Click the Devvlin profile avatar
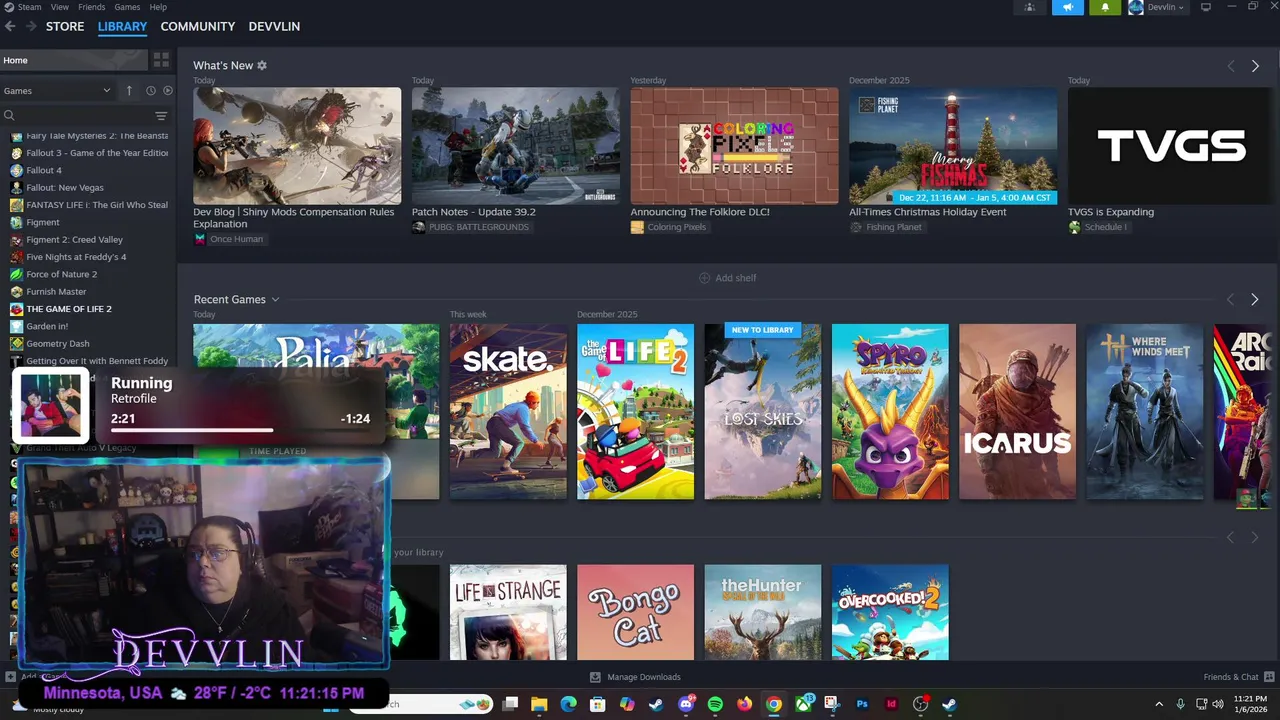This screenshot has height=720, width=1280. click(1136, 7)
